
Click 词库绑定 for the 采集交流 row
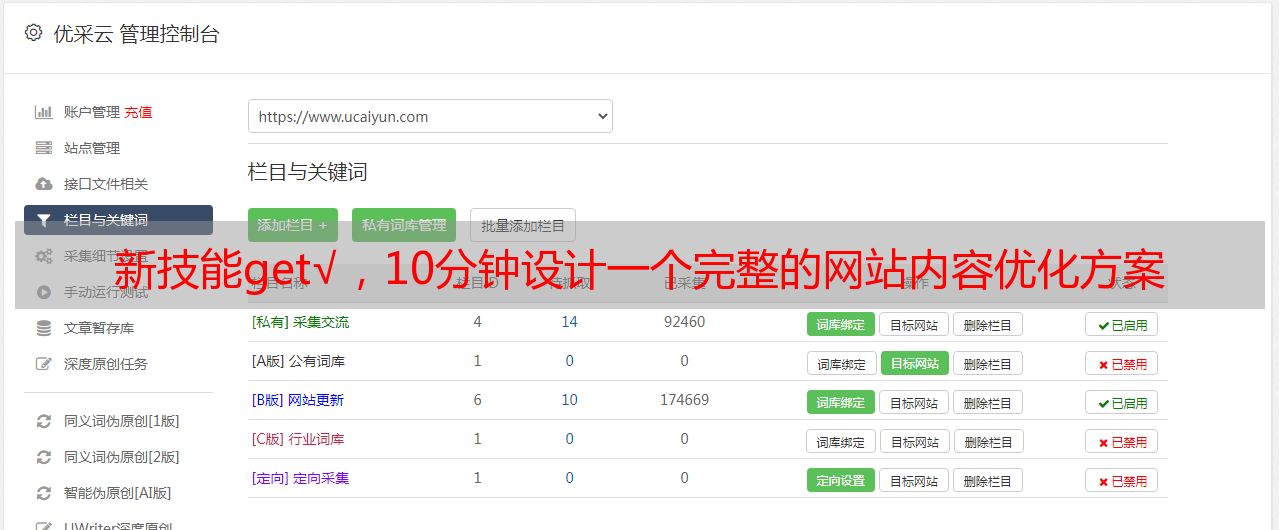(841, 324)
